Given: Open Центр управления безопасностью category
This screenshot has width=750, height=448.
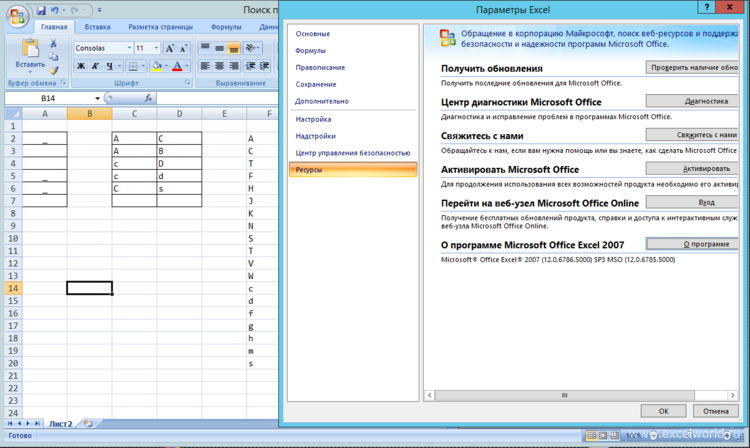Looking at the screenshot, I should [353, 153].
